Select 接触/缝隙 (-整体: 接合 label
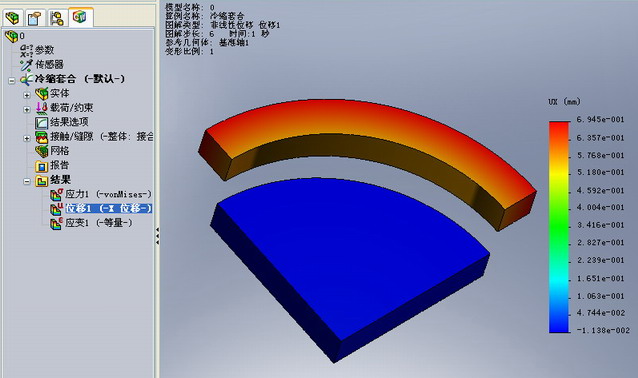This screenshot has width=638, height=378. [102, 136]
